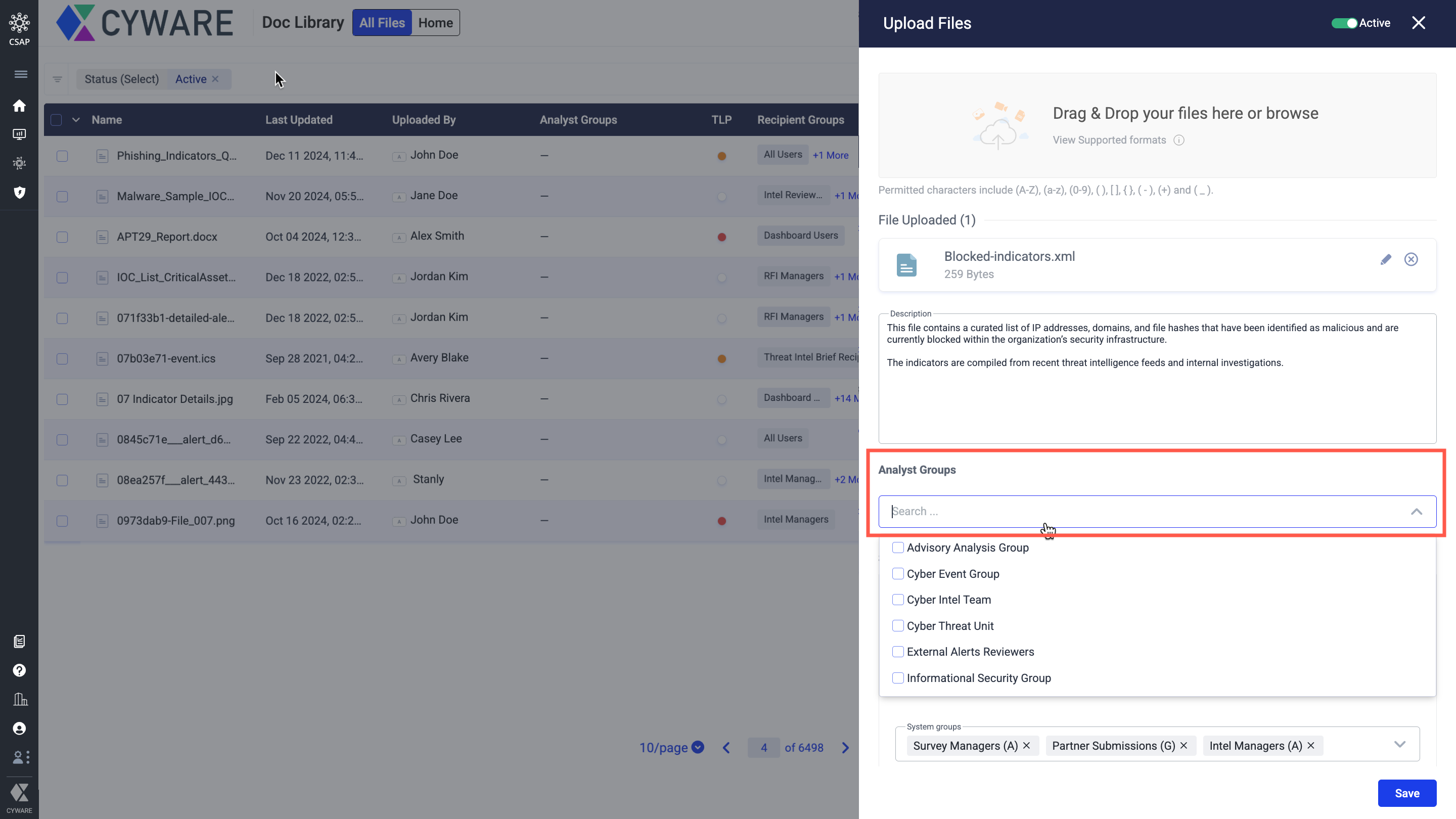Open the Home icon in left sidebar
1456x819 pixels.
[x=19, y=106]
